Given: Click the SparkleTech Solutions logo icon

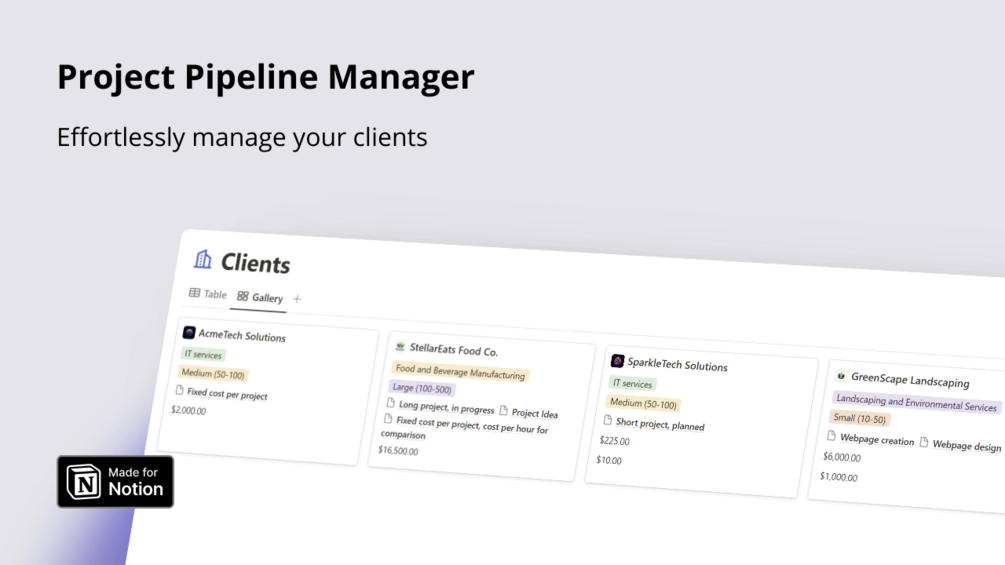Looking at the screenshot, I should [x=617, y=361].
